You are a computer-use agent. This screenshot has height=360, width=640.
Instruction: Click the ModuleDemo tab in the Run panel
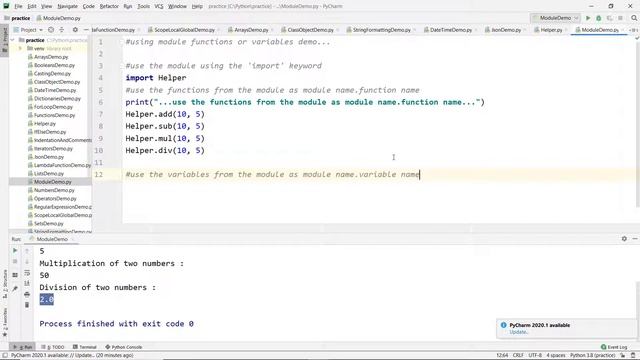pos(52,239)
